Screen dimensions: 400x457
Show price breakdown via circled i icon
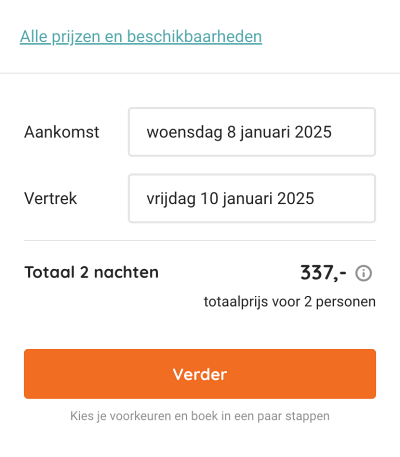363,273
